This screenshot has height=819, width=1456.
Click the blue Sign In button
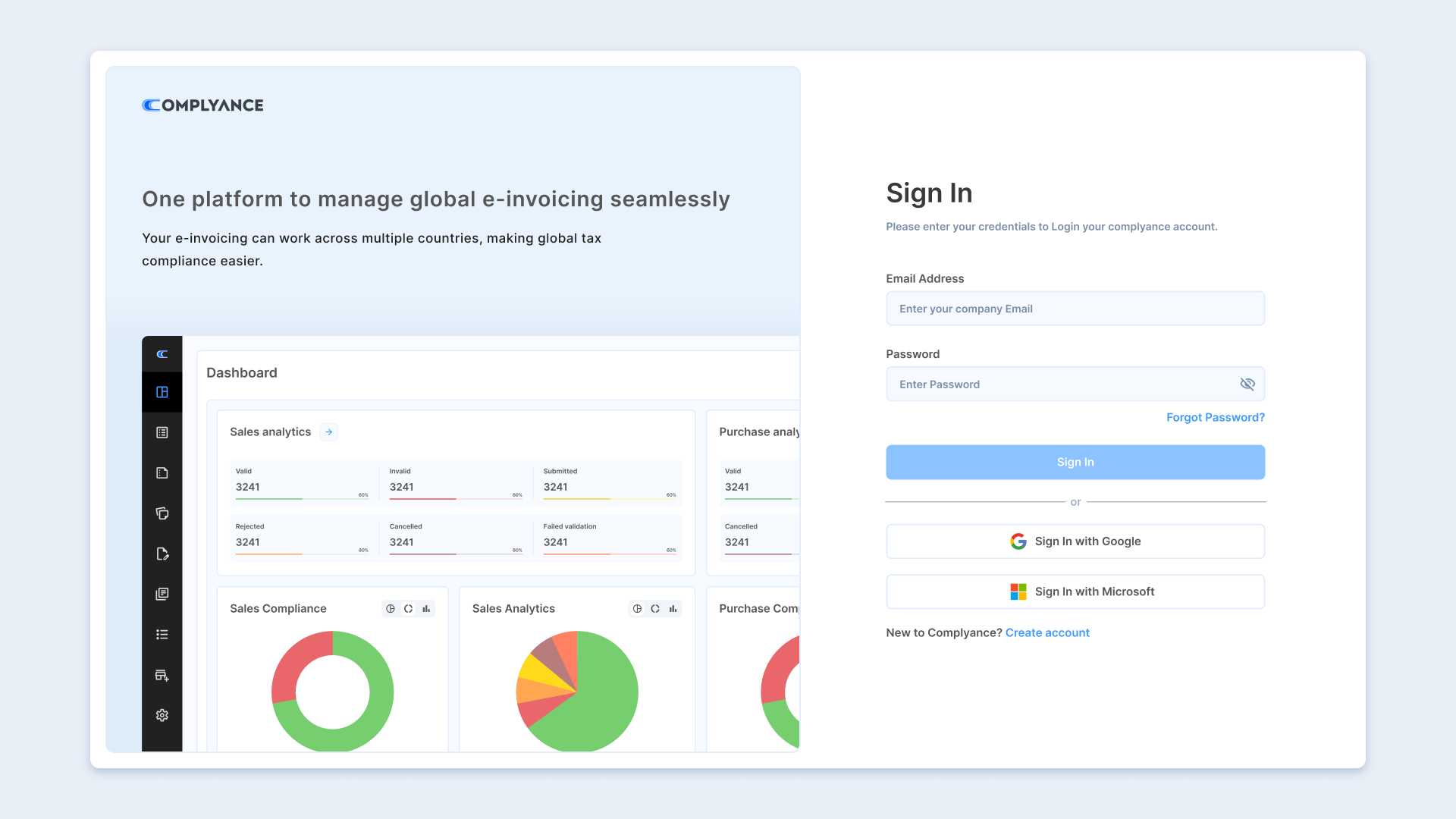[1075, 462]
